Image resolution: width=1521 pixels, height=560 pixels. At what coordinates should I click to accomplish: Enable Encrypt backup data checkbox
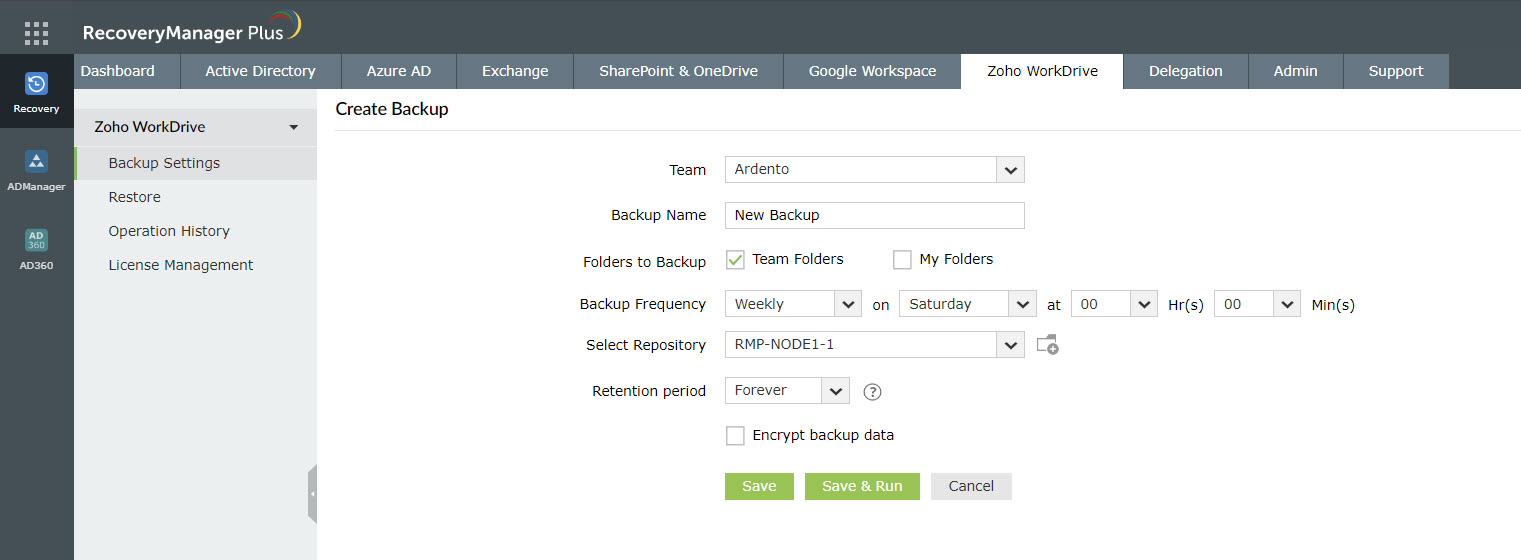pyautogui.click(x=735, y=436)
